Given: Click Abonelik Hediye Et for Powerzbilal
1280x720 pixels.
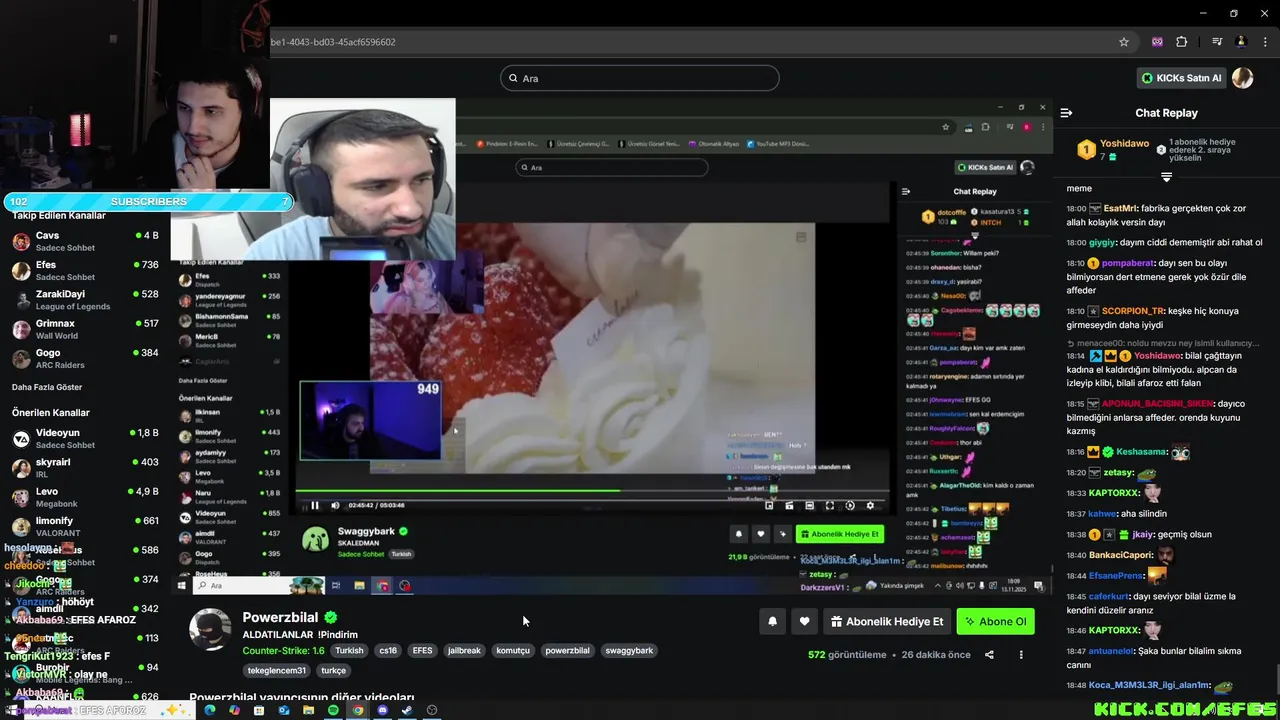Looking at the screenshot, I should (x=887, y=621).
